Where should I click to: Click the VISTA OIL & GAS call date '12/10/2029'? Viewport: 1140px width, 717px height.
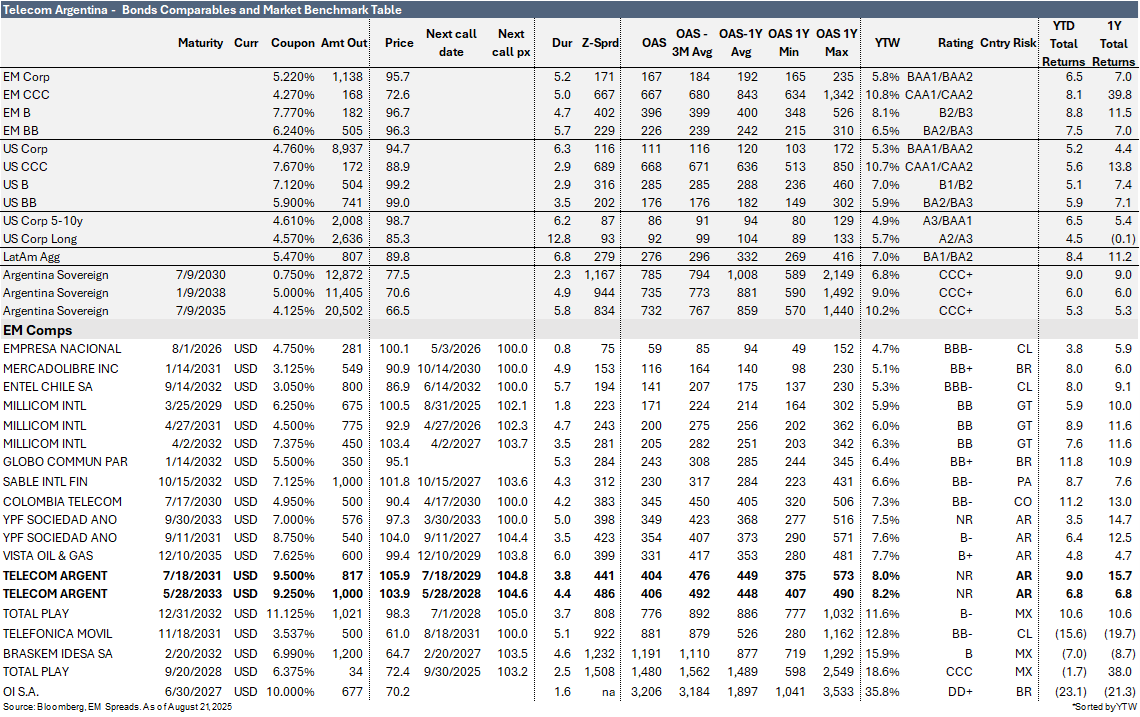click(449, 556)
